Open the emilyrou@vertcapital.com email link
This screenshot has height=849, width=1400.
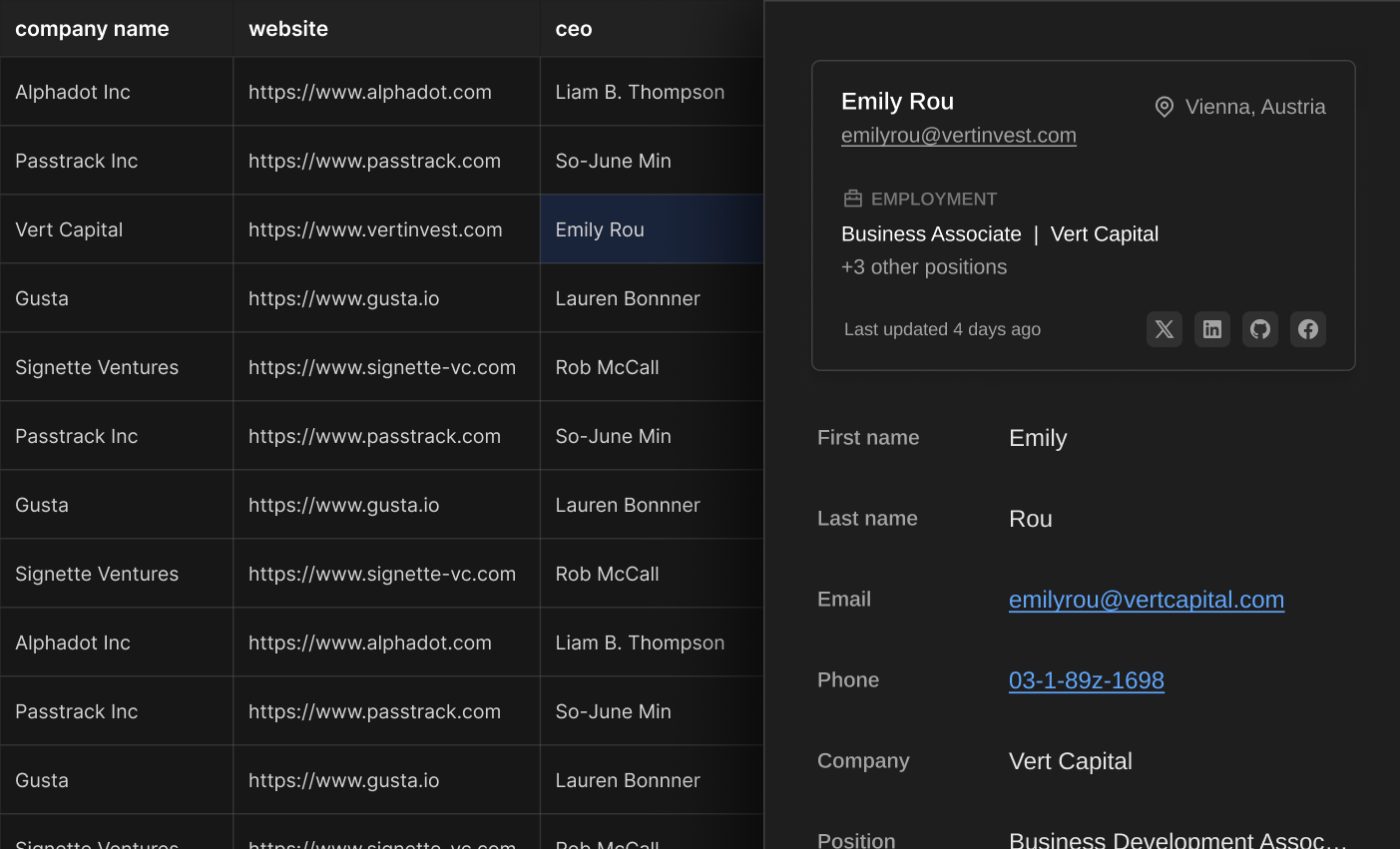point(1146,600)
